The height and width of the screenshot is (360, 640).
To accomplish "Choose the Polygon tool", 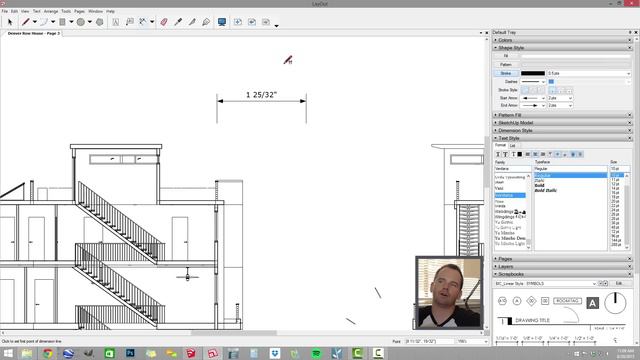I will click(100, 22).
